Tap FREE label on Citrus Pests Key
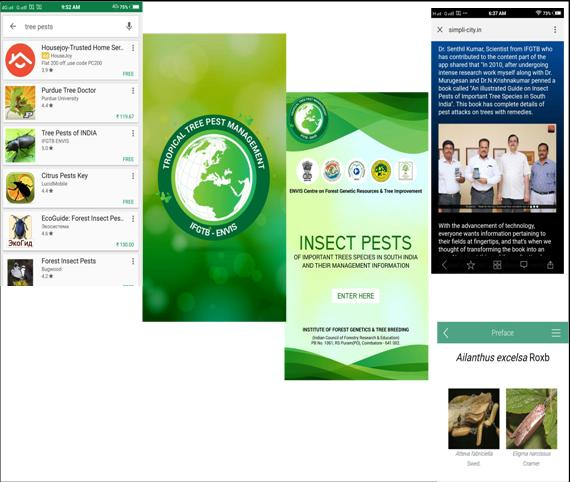The width and height of the screenshot is (570, 482). 128,202
